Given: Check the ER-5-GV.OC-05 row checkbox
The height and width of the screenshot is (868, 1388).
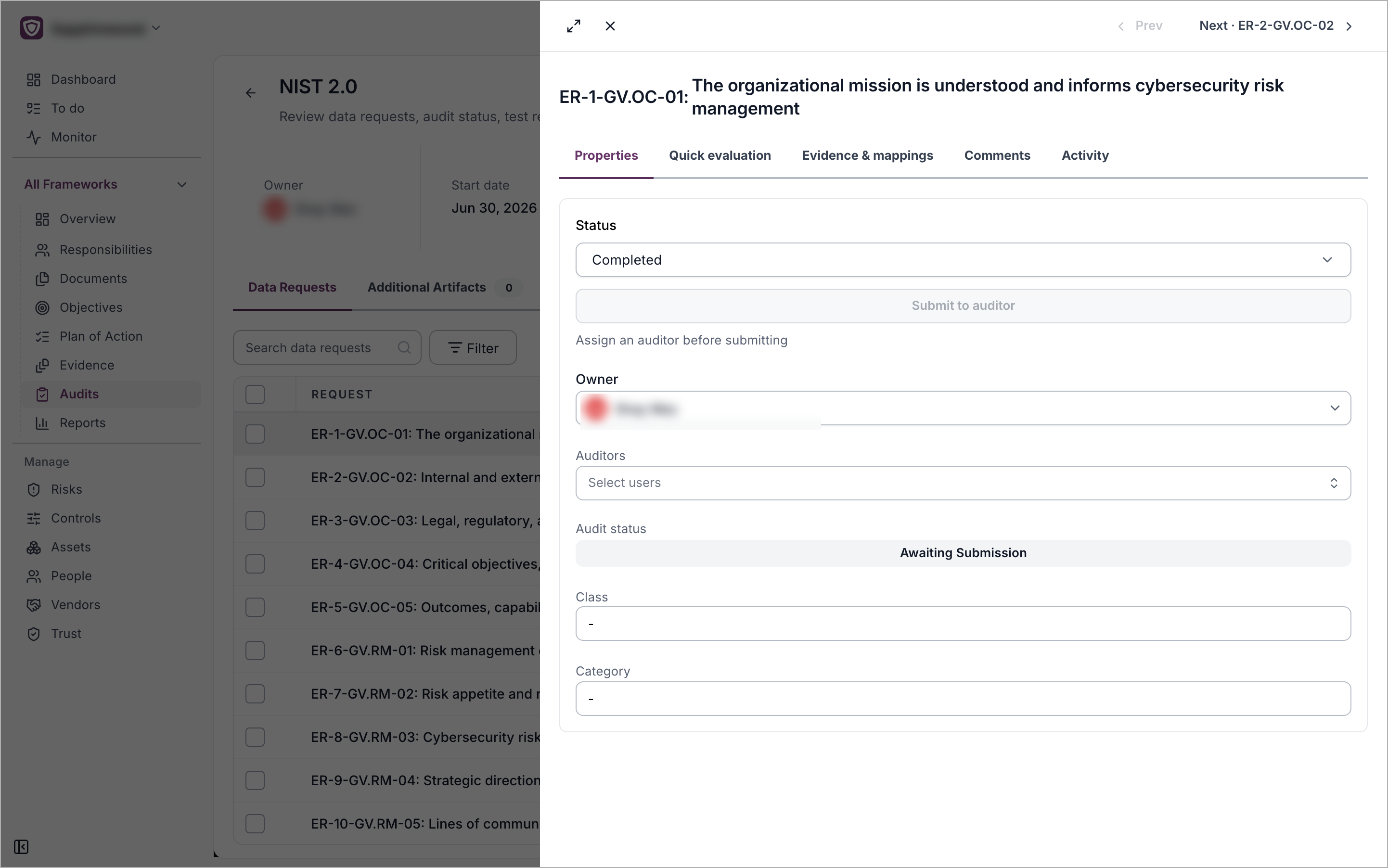Looking at the screenshot, I should pyautogui.click(x=255, y=607).
